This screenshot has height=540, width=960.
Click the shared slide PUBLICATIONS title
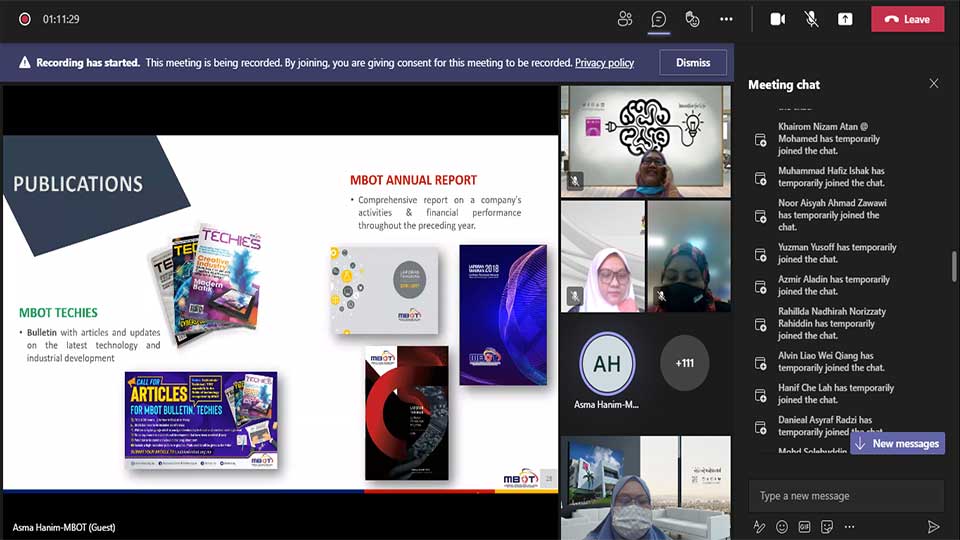[78, 184]
